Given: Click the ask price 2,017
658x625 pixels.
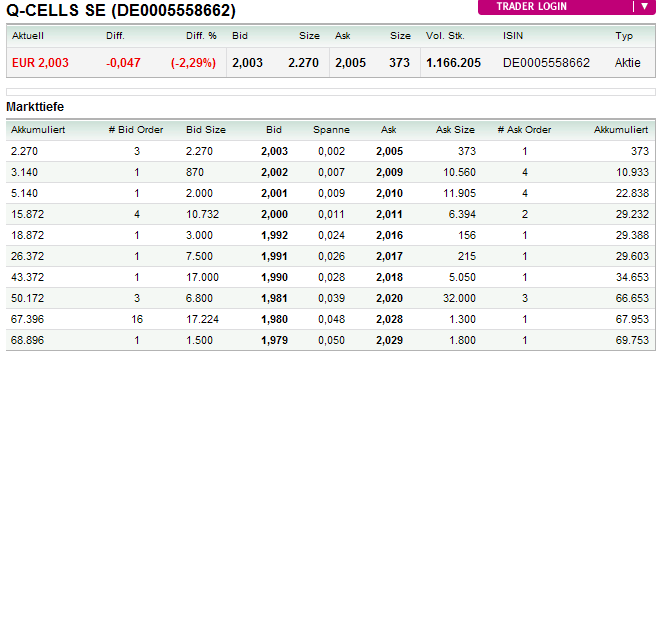Looking at the screenshot, I should pyautogui.click(x=389, y=256).
